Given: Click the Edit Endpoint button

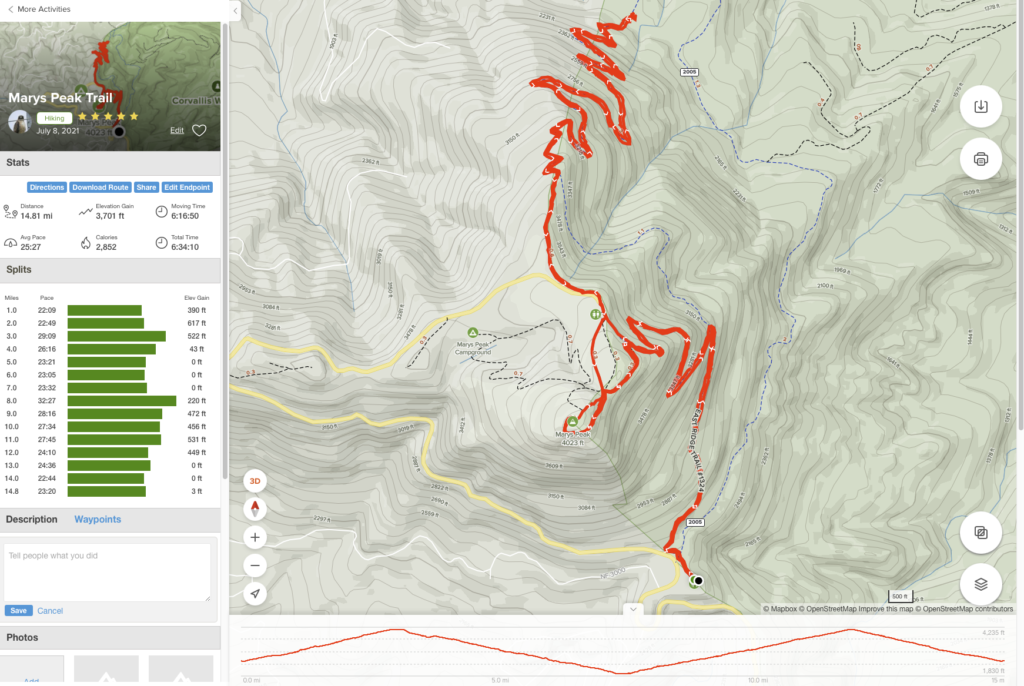Looking at the screenshot, I should pos(187,188).
